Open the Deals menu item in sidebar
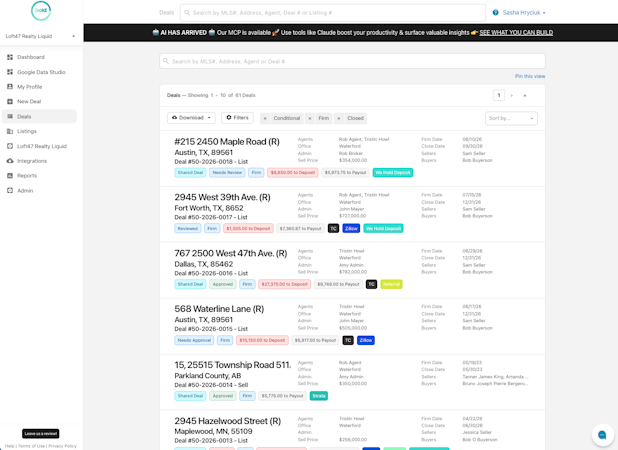Viewport: 618px width, 450px height. point(39,117)
